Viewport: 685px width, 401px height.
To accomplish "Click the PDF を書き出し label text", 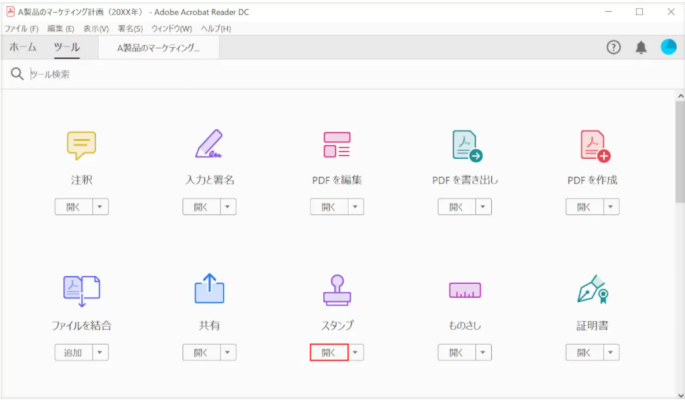I will (x=465, y=180).
